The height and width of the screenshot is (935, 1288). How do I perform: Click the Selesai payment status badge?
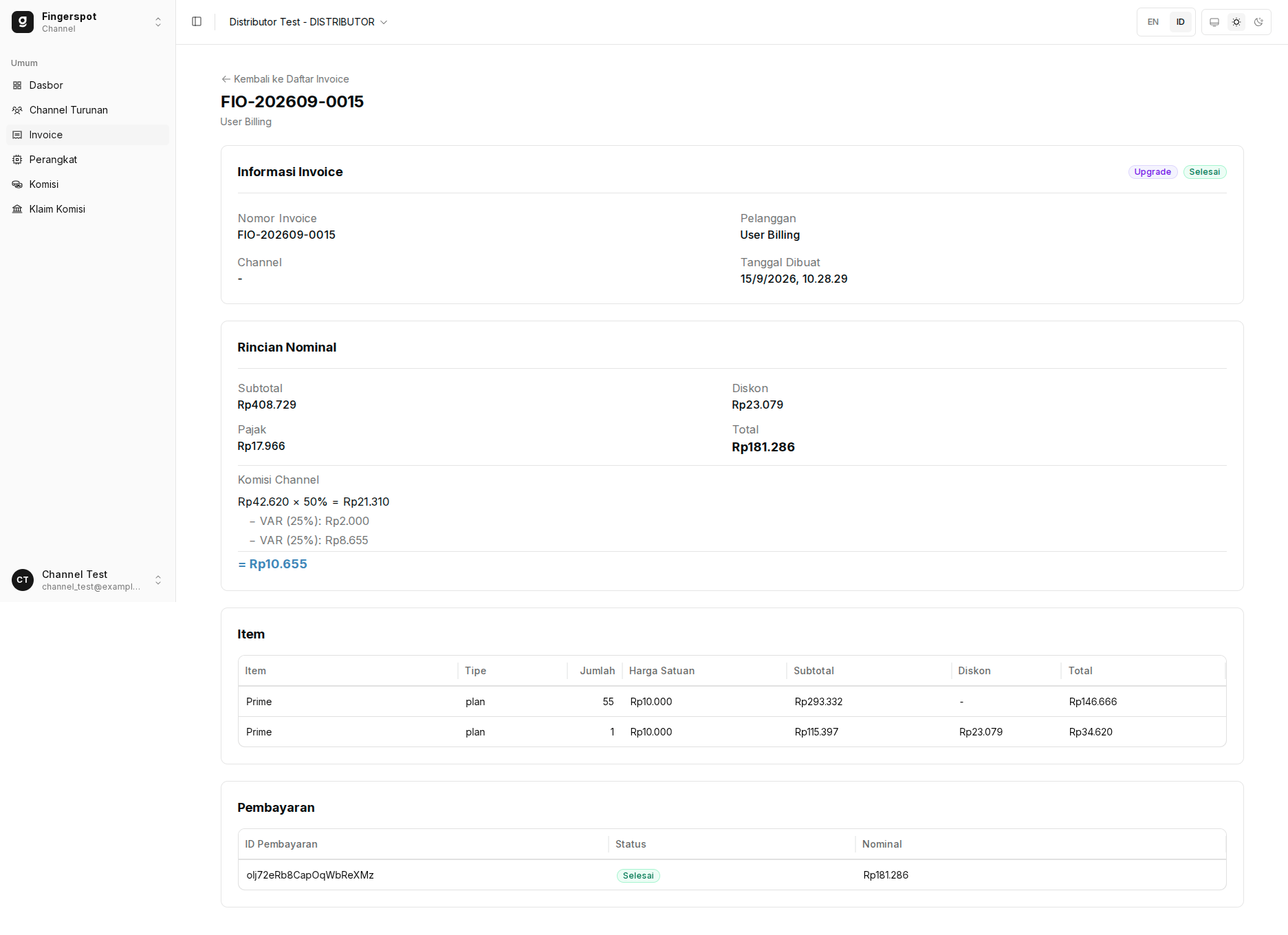[638, 876]
